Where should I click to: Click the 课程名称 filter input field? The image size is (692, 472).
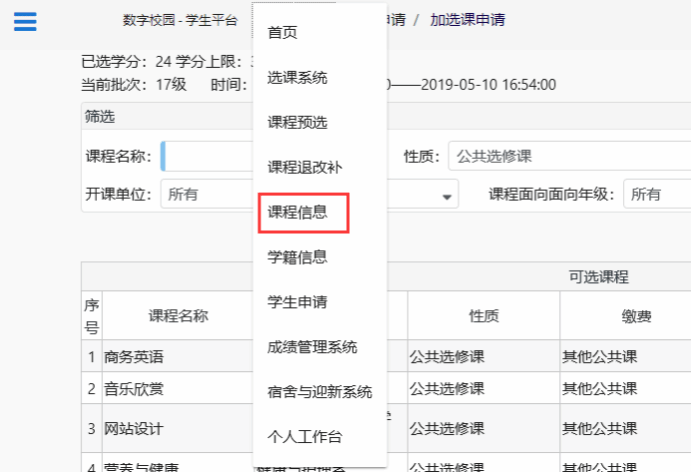tap(205, 156)
